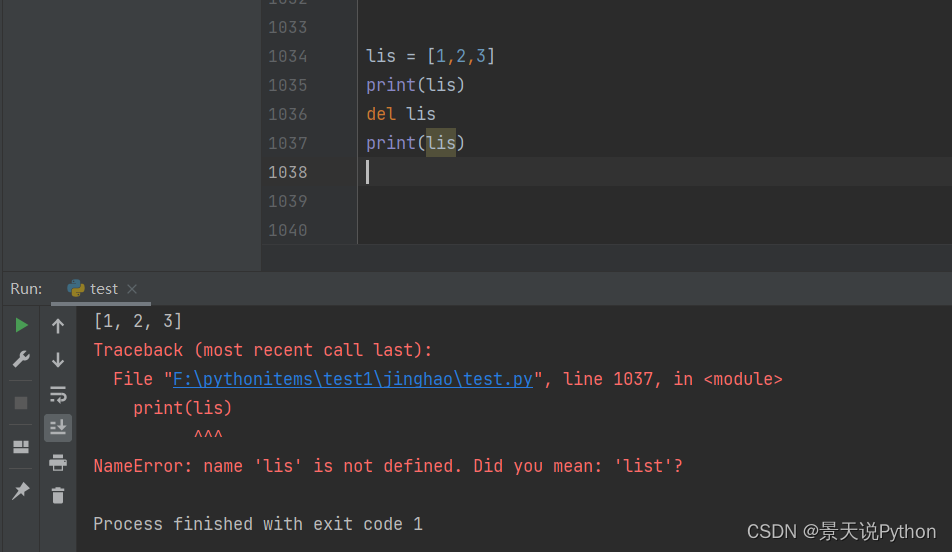Click line number 1034 in gutter
Viewport: 952px width, 552px height.
[x=288, y=56]
